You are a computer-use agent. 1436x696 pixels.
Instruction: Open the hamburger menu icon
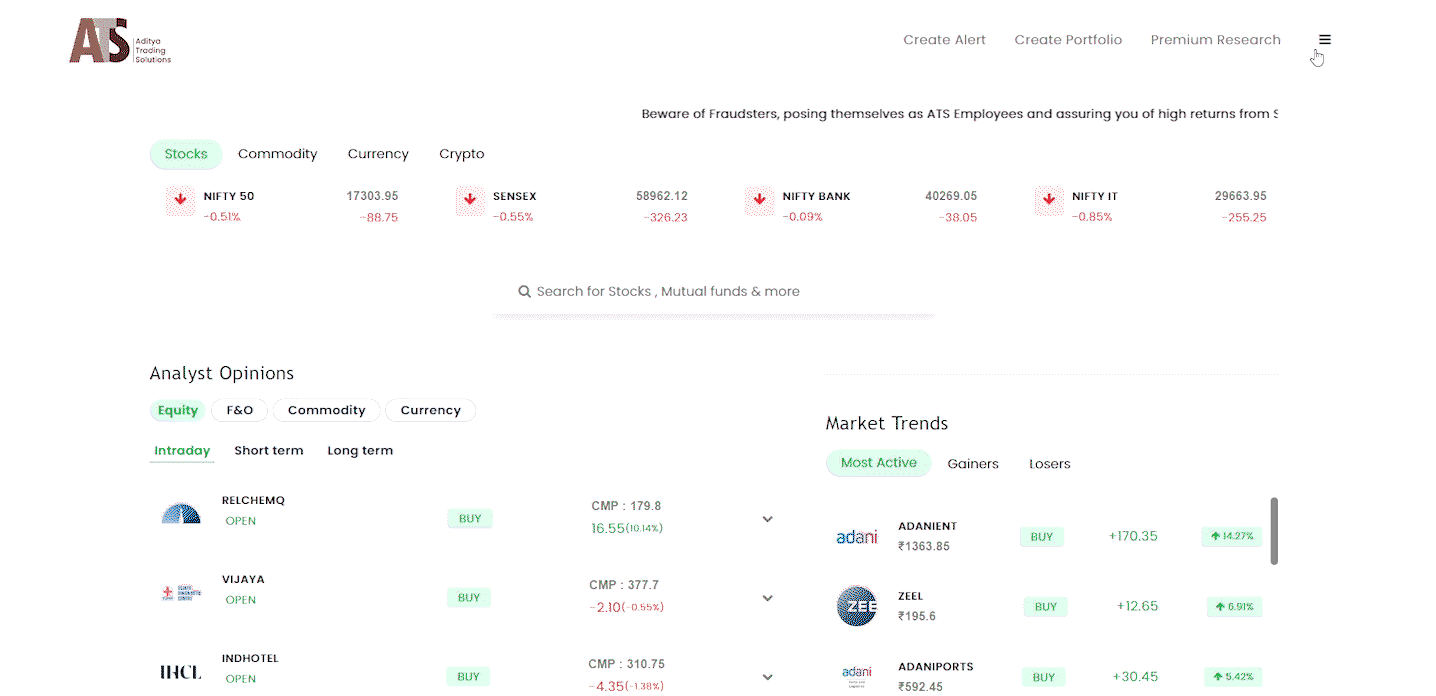coord(1325,40)
